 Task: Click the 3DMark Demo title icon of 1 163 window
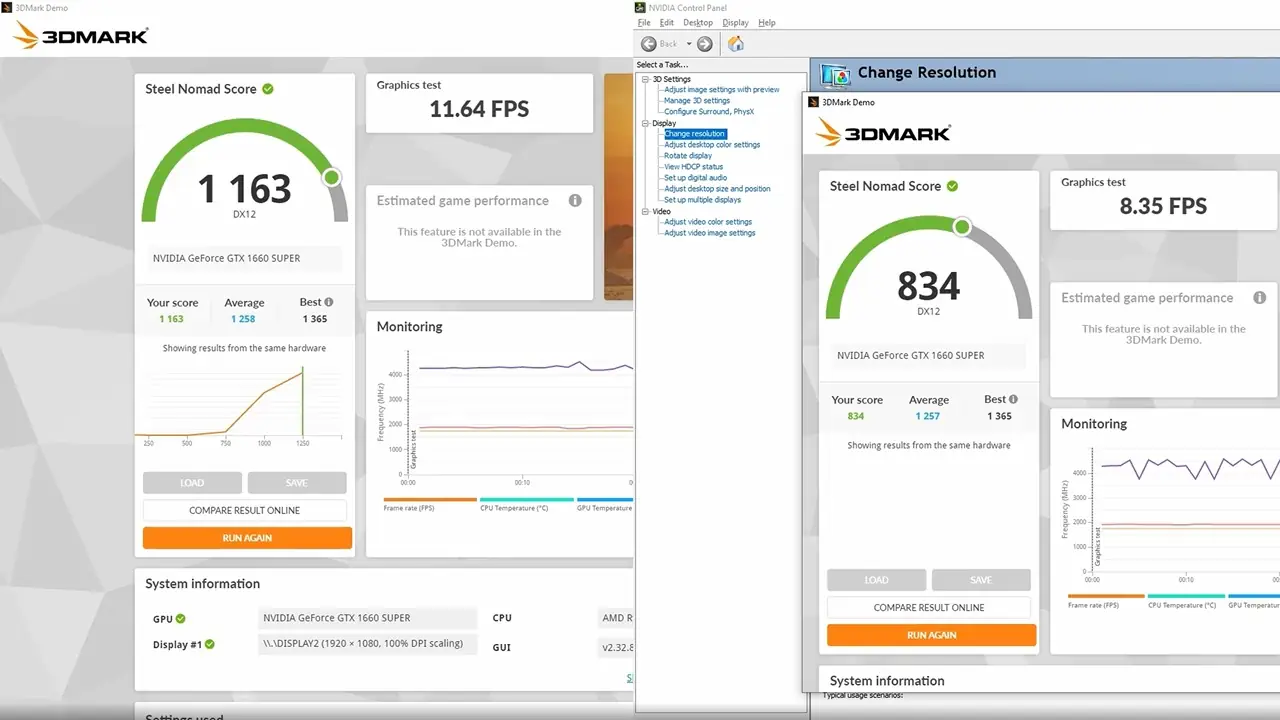pyautogui.click(x=7, y=8)
